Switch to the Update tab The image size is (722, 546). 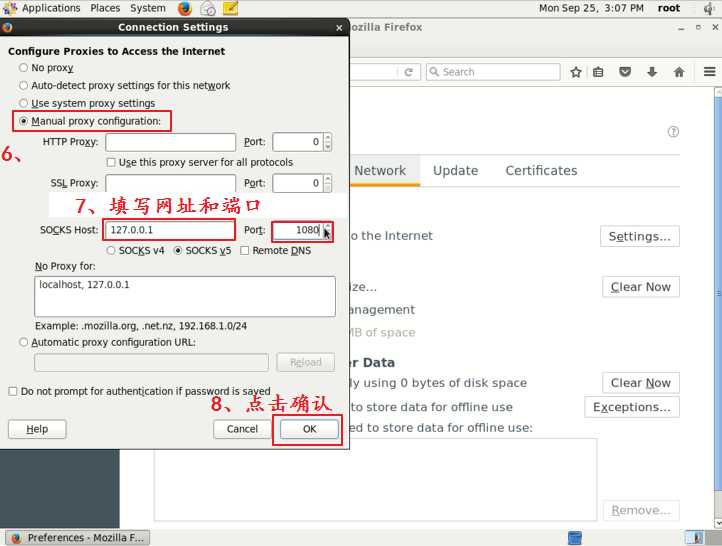(455, 170)
